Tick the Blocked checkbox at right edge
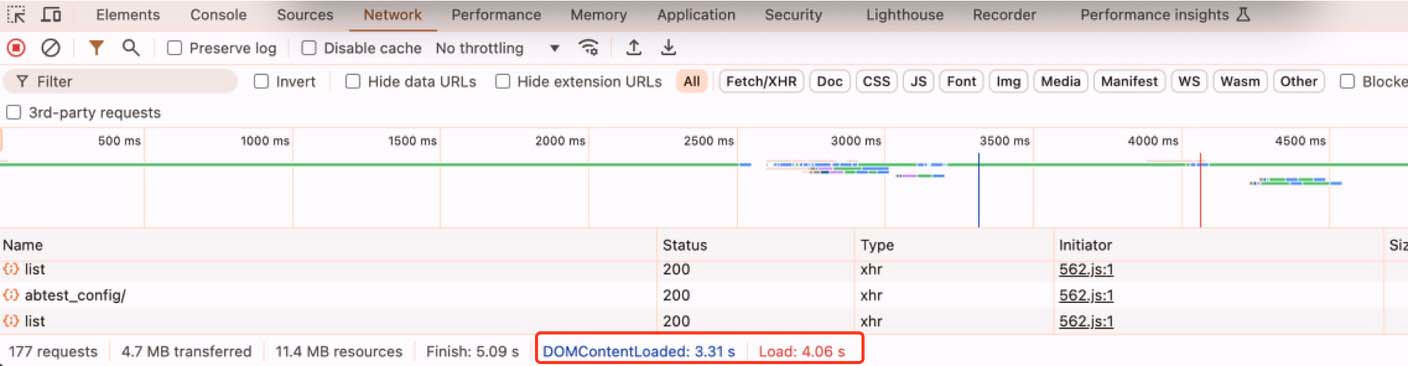The width and height of the screenshot is (1408, 366). tap(1348, 82)
